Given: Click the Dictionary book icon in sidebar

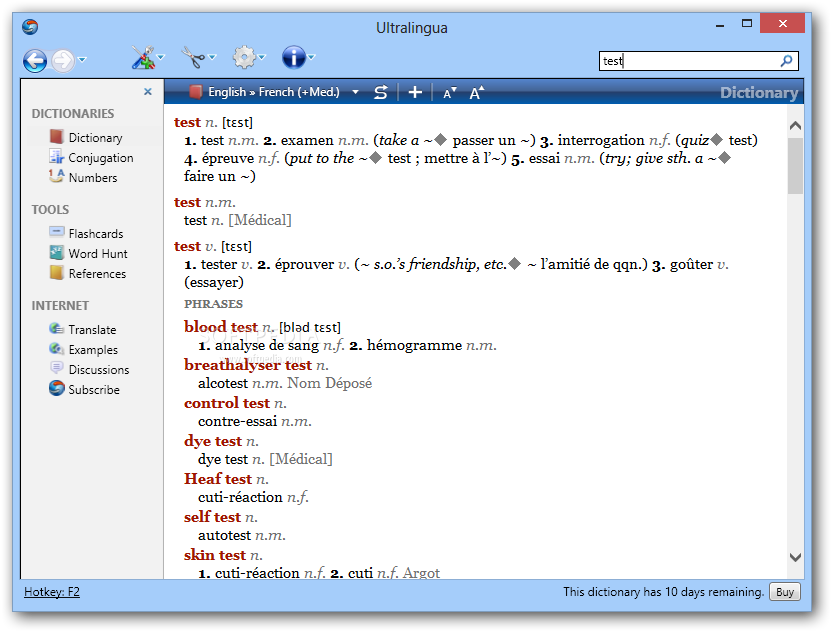Looking at the screenshot, I should click(x=56, y=137).
